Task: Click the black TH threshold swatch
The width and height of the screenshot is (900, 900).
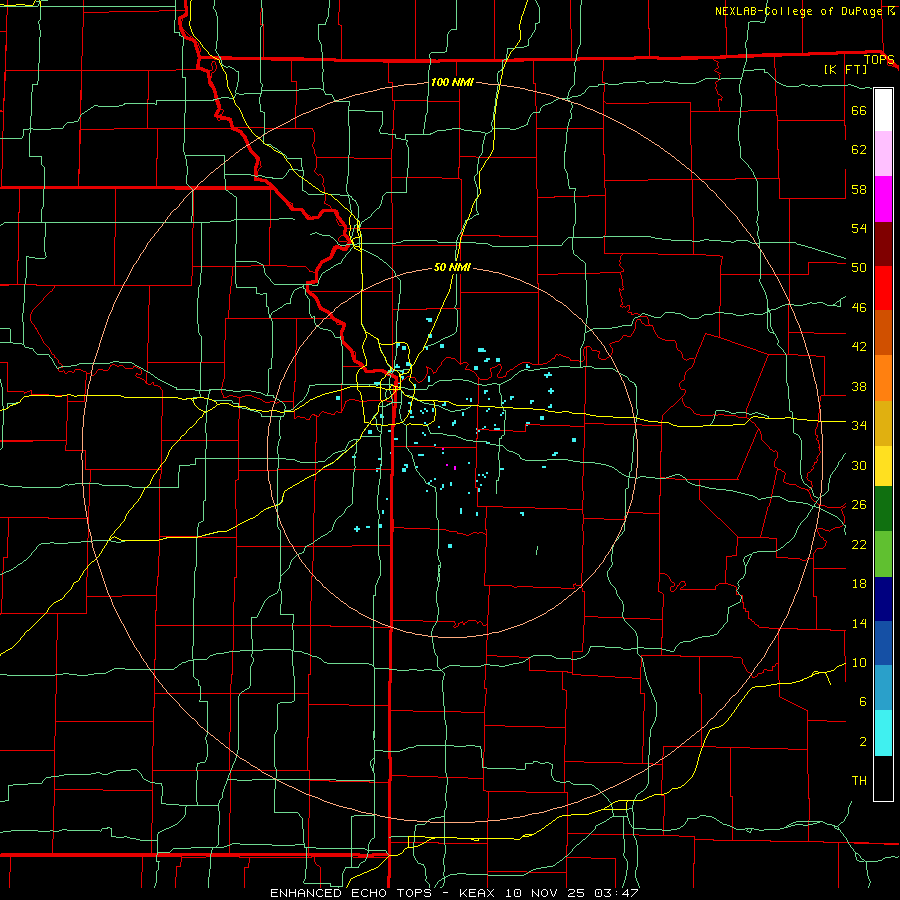Action: tap(883, 778)
